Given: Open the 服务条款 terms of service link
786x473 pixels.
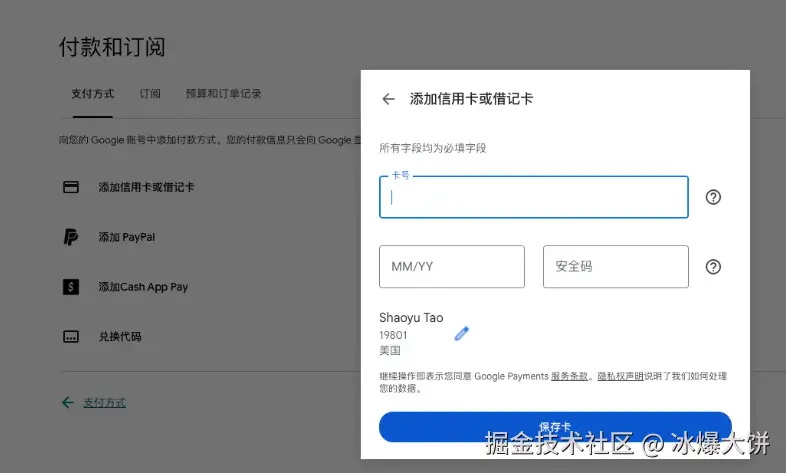Looking at the screenshot, I should click(x=569, y=376).
